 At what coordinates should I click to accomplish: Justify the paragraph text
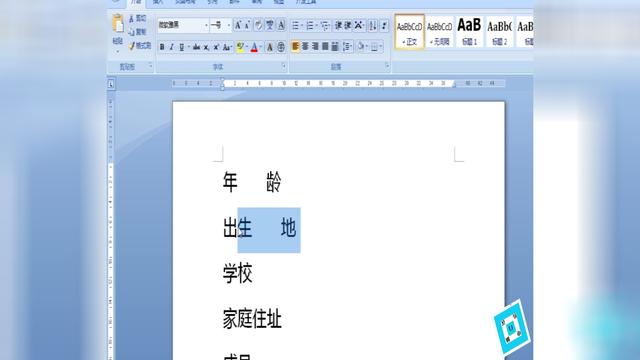point(325,47)
